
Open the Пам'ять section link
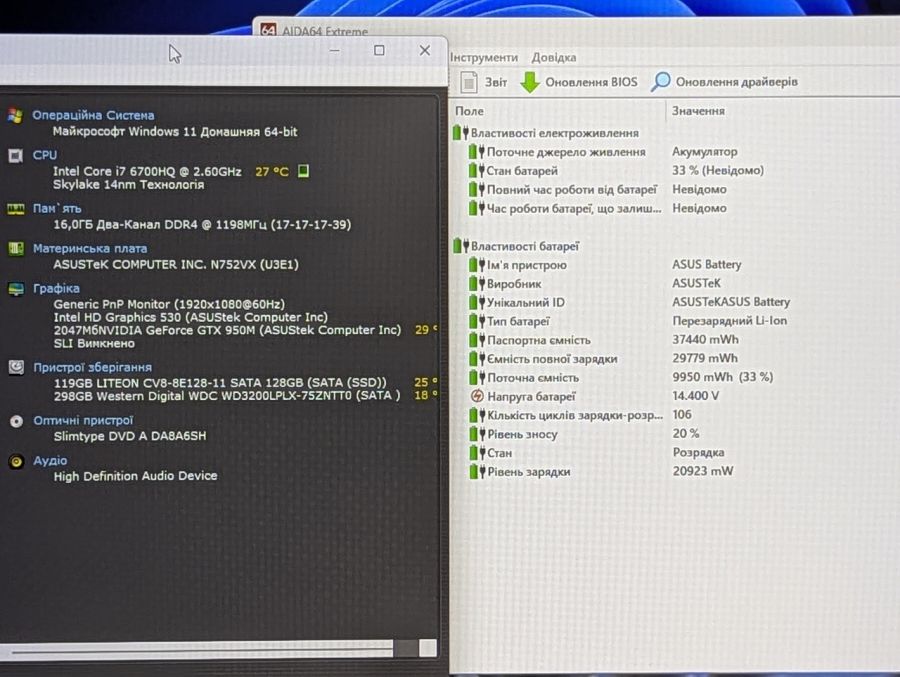click(57, 208)
